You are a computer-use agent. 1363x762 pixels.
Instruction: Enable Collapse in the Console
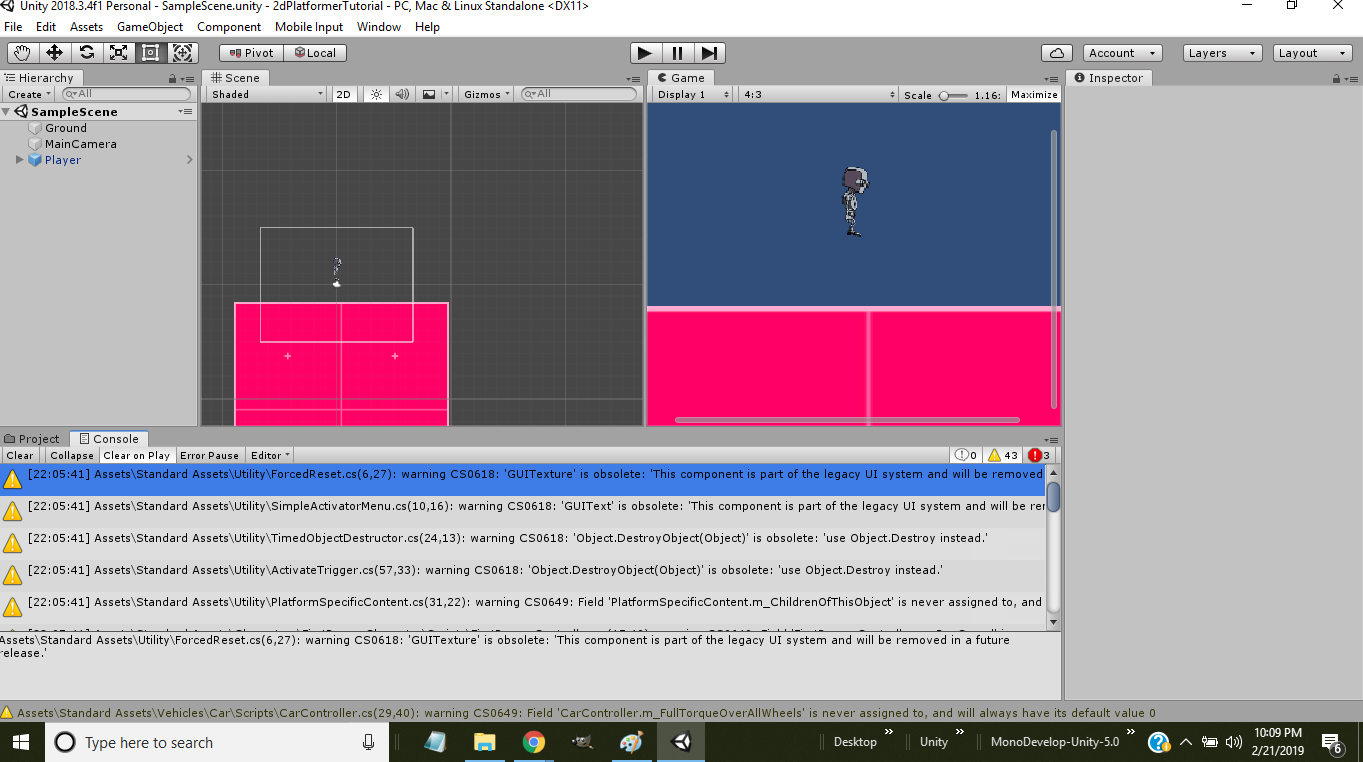(x=71, y=455)
